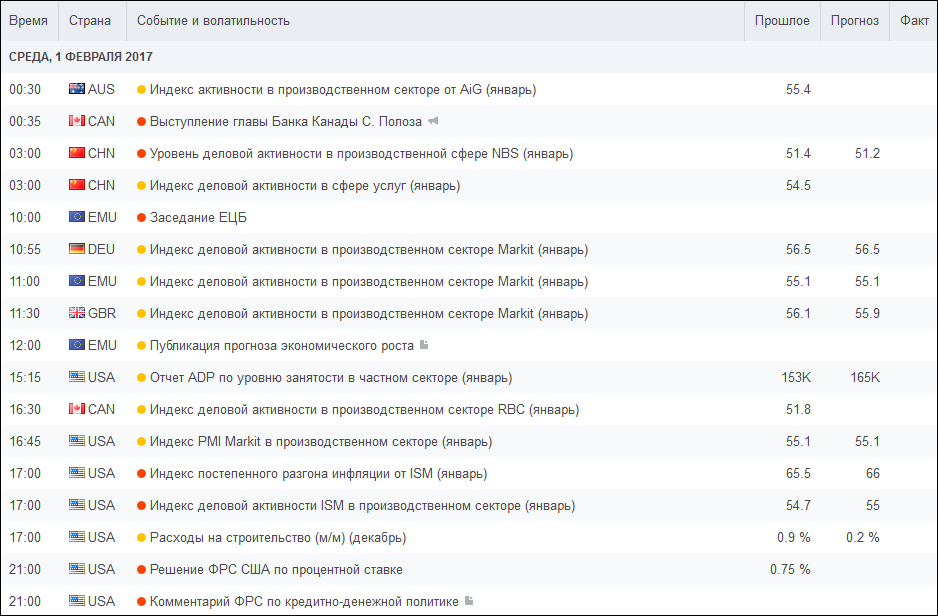The height and width of the screenshot is (616, 938).
Task: Click the Прогноз column header
Action: coord(855,21)
